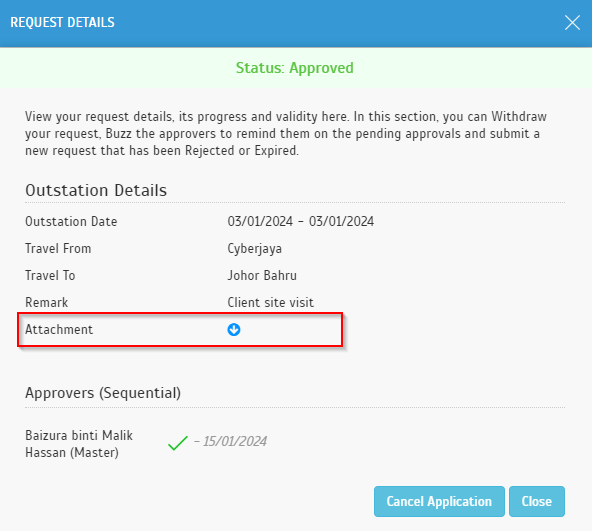Image resolution: width=592 pixels, height=531 pixels.
Task: Click the green approval checkmark icon
Action: (178, 443)
